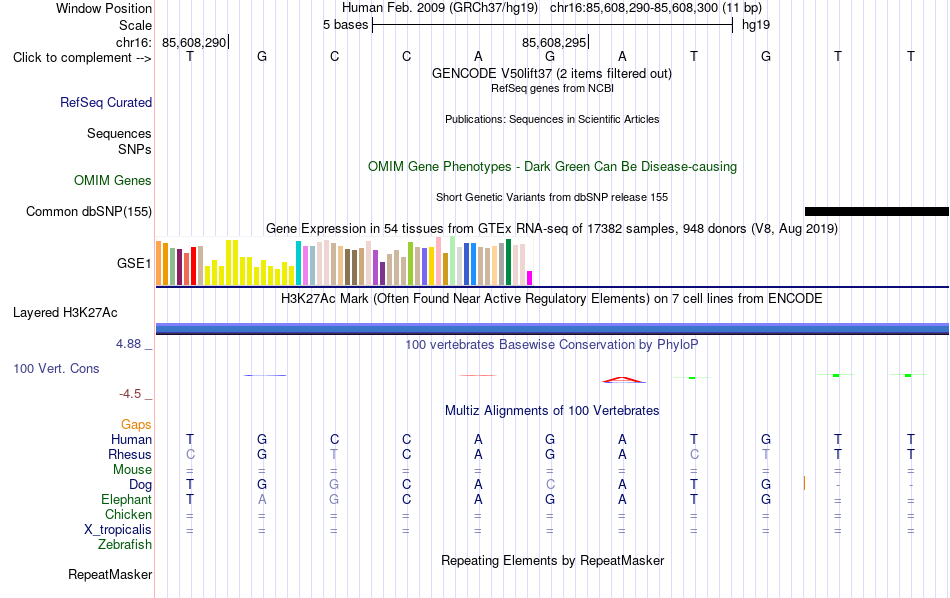This screenshot has height=598, width=950.
Task: Open the RepeatMasker track label
Action: [110, 574]
